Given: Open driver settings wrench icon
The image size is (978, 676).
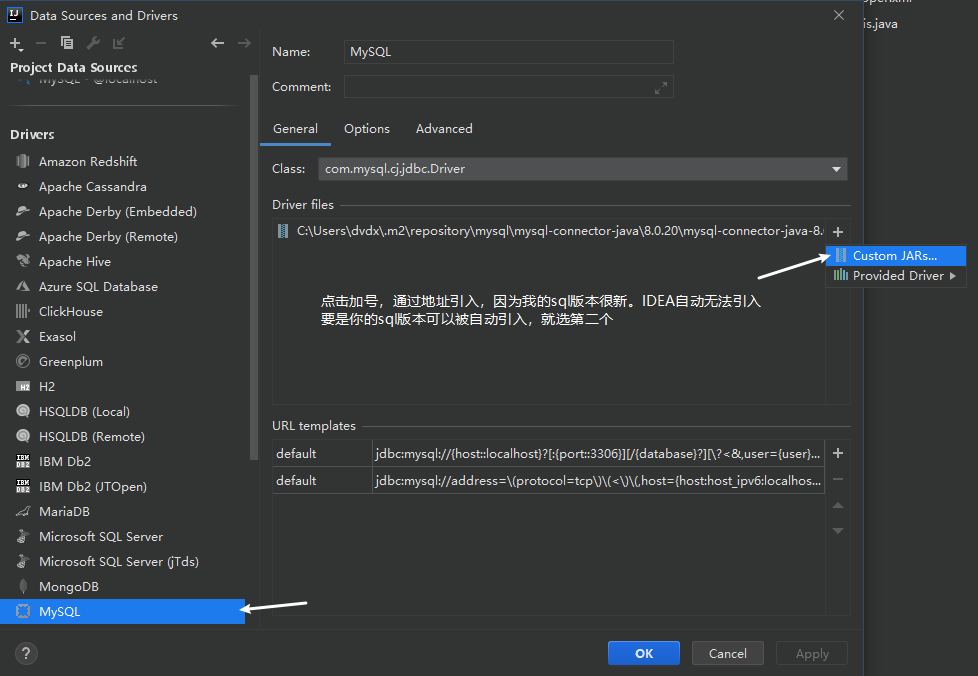Looking at the screenshot, I should click(x=93, y=42).
